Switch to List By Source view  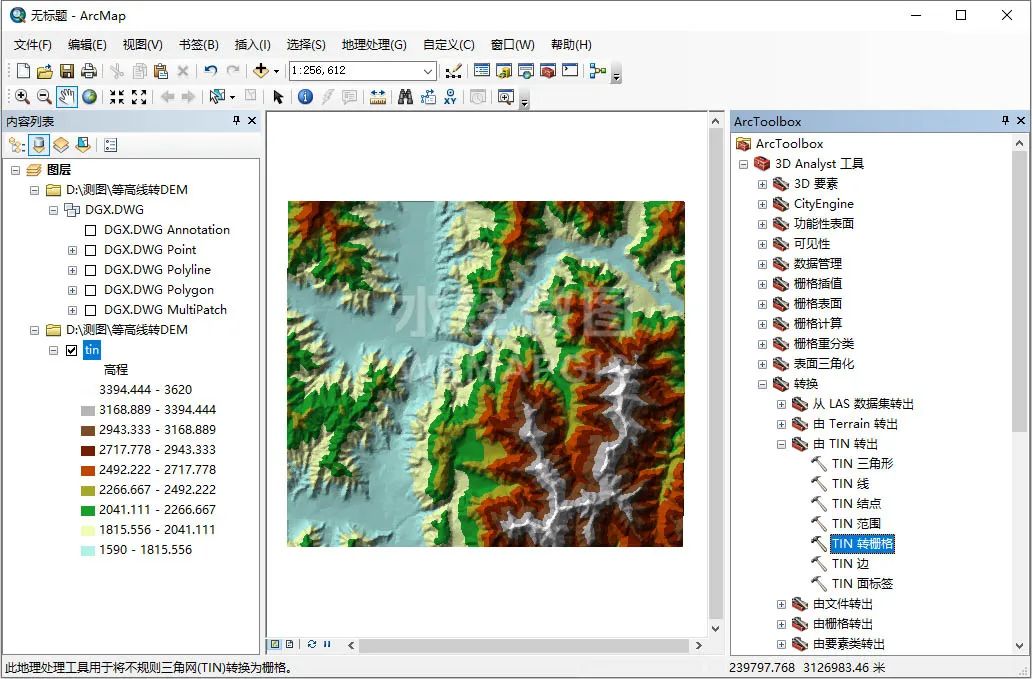tap(39, 145)
